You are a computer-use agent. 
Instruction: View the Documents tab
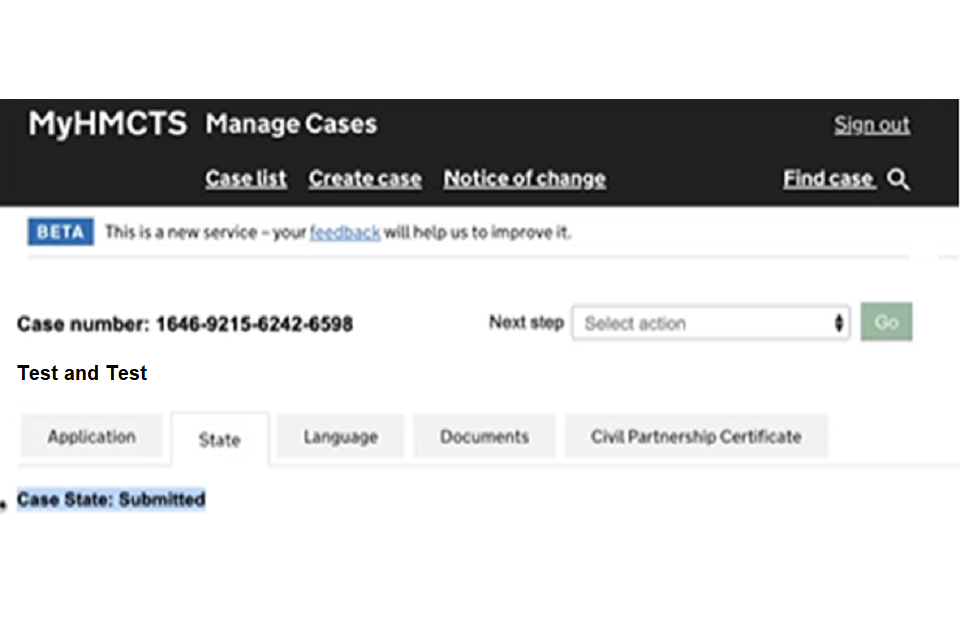click(x=484, y=437)
